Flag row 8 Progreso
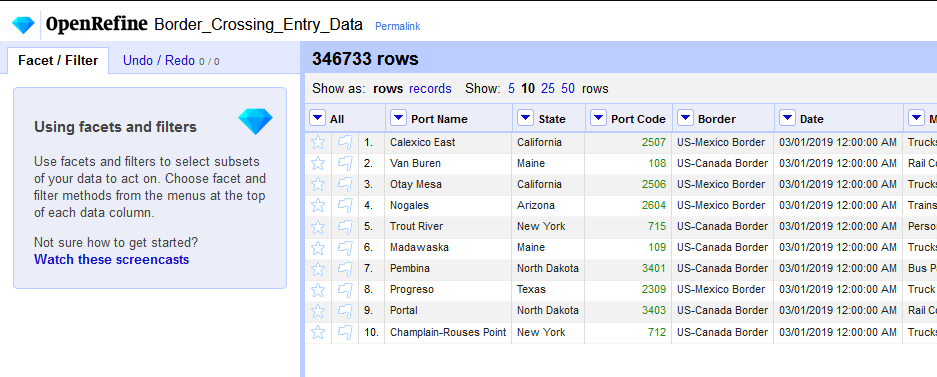 tap(345, 289)
